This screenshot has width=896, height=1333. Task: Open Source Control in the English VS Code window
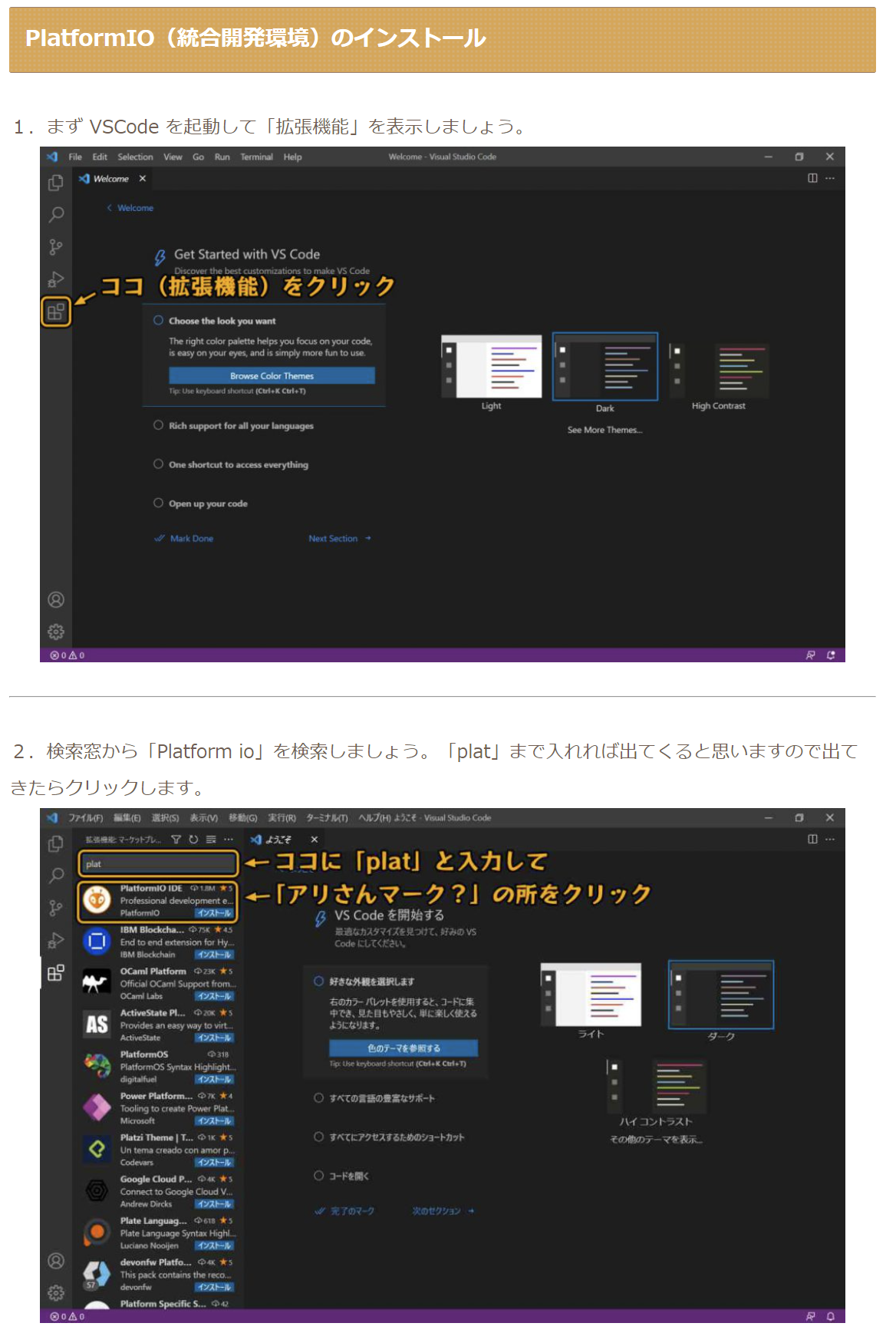[x=56, y=247]
